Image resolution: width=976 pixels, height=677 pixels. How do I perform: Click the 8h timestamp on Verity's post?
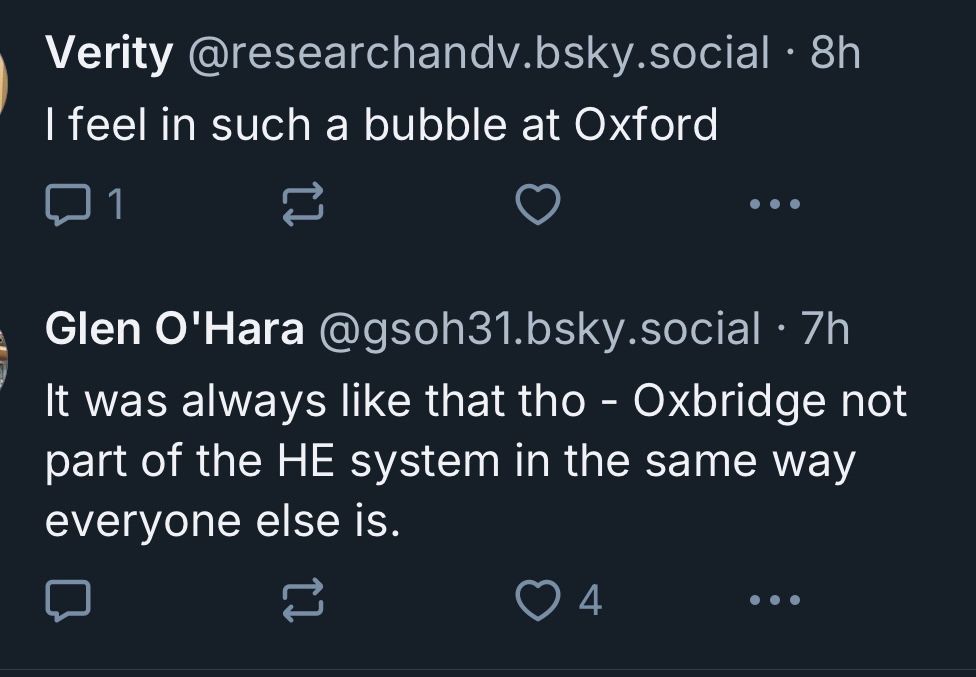pos(836,53)
